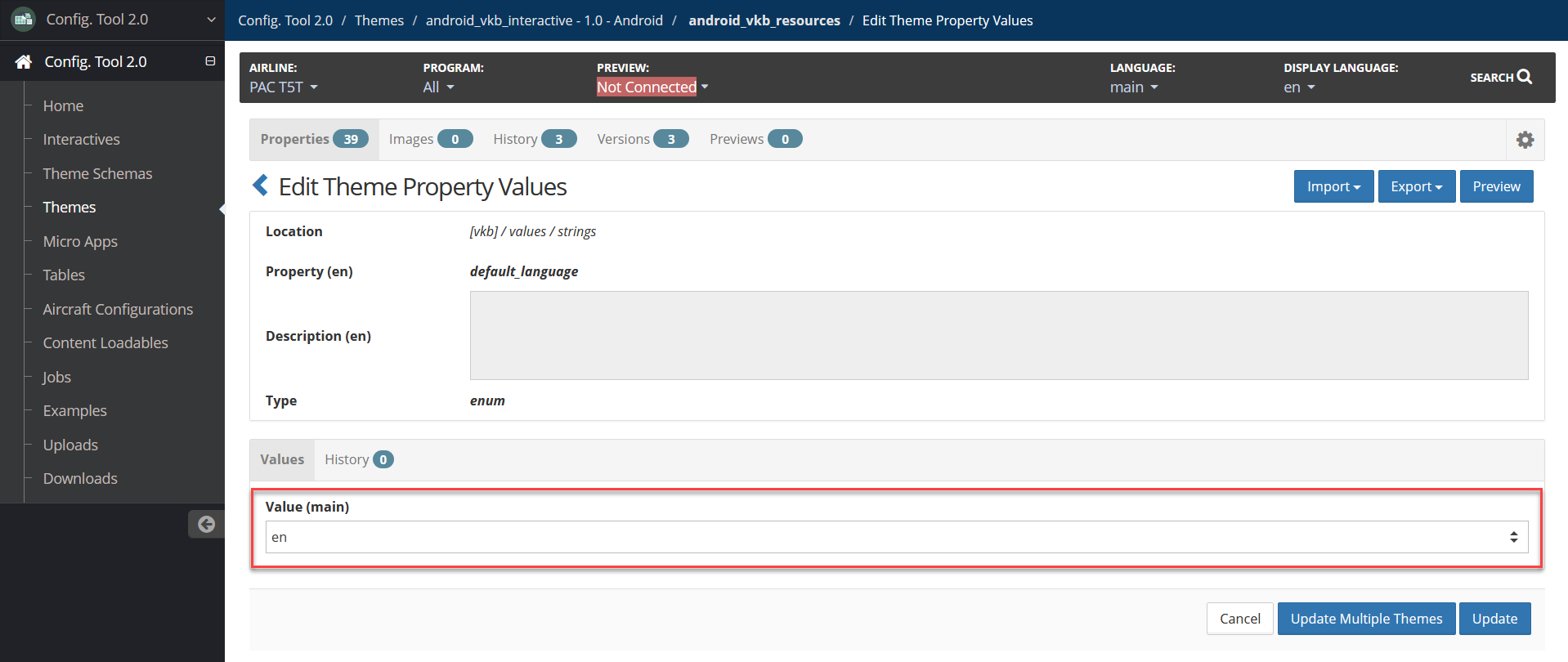Open Tables in sidebar
The height and width of the screenshot is (662, 1568).
coord(64,275)
